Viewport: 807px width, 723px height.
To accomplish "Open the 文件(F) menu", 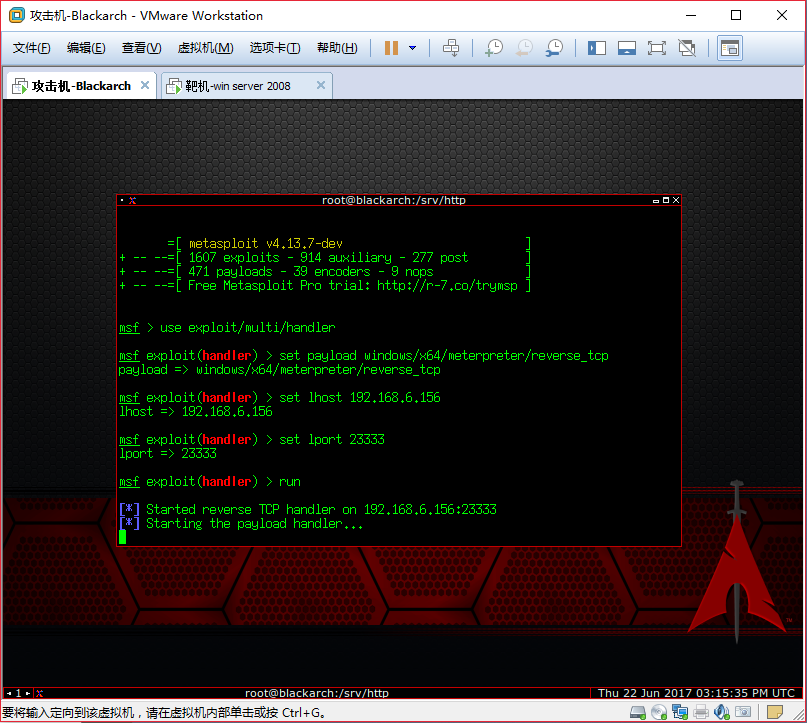I will tap(31, 48).
